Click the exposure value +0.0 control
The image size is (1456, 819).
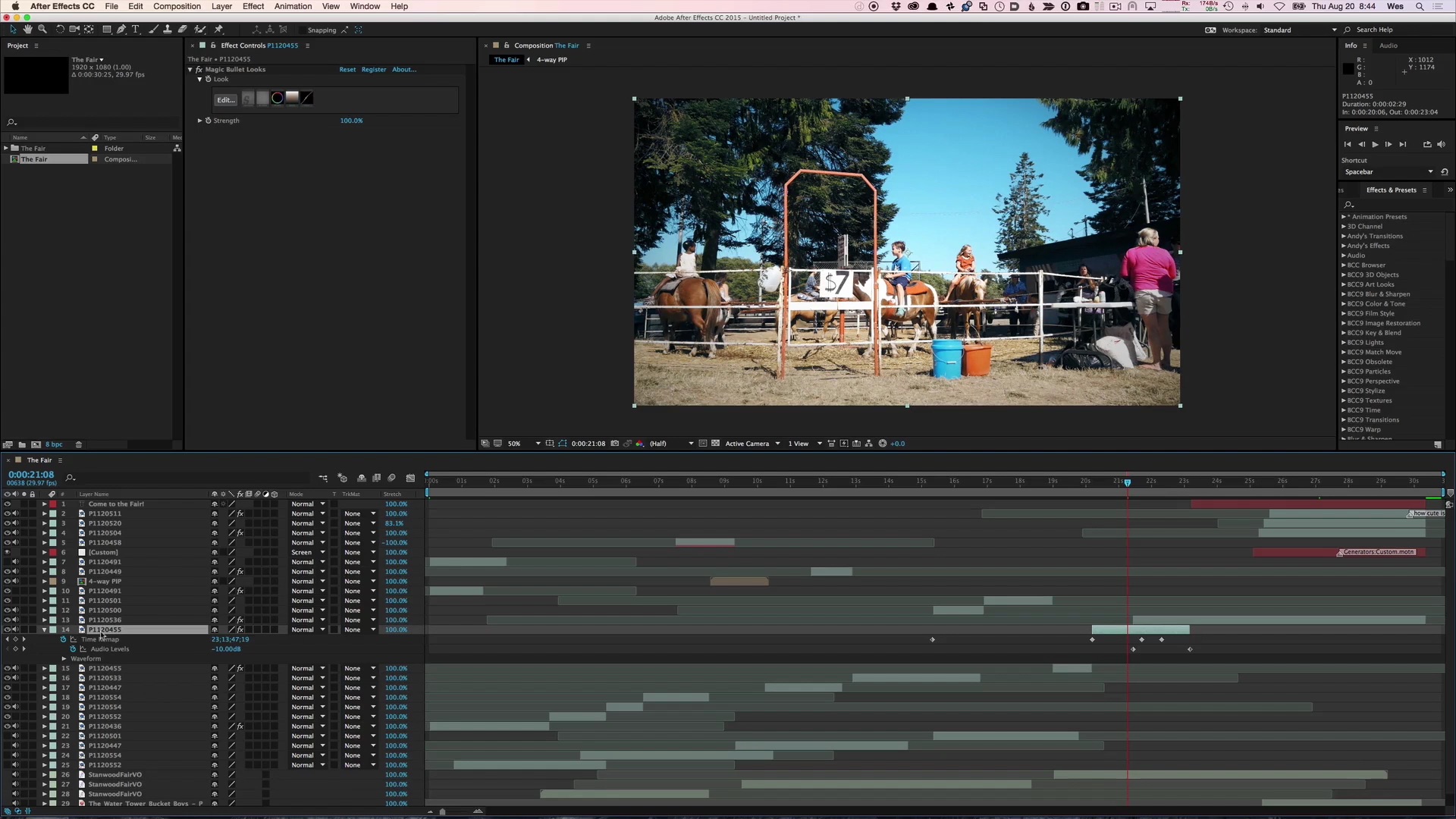(897, 444)
